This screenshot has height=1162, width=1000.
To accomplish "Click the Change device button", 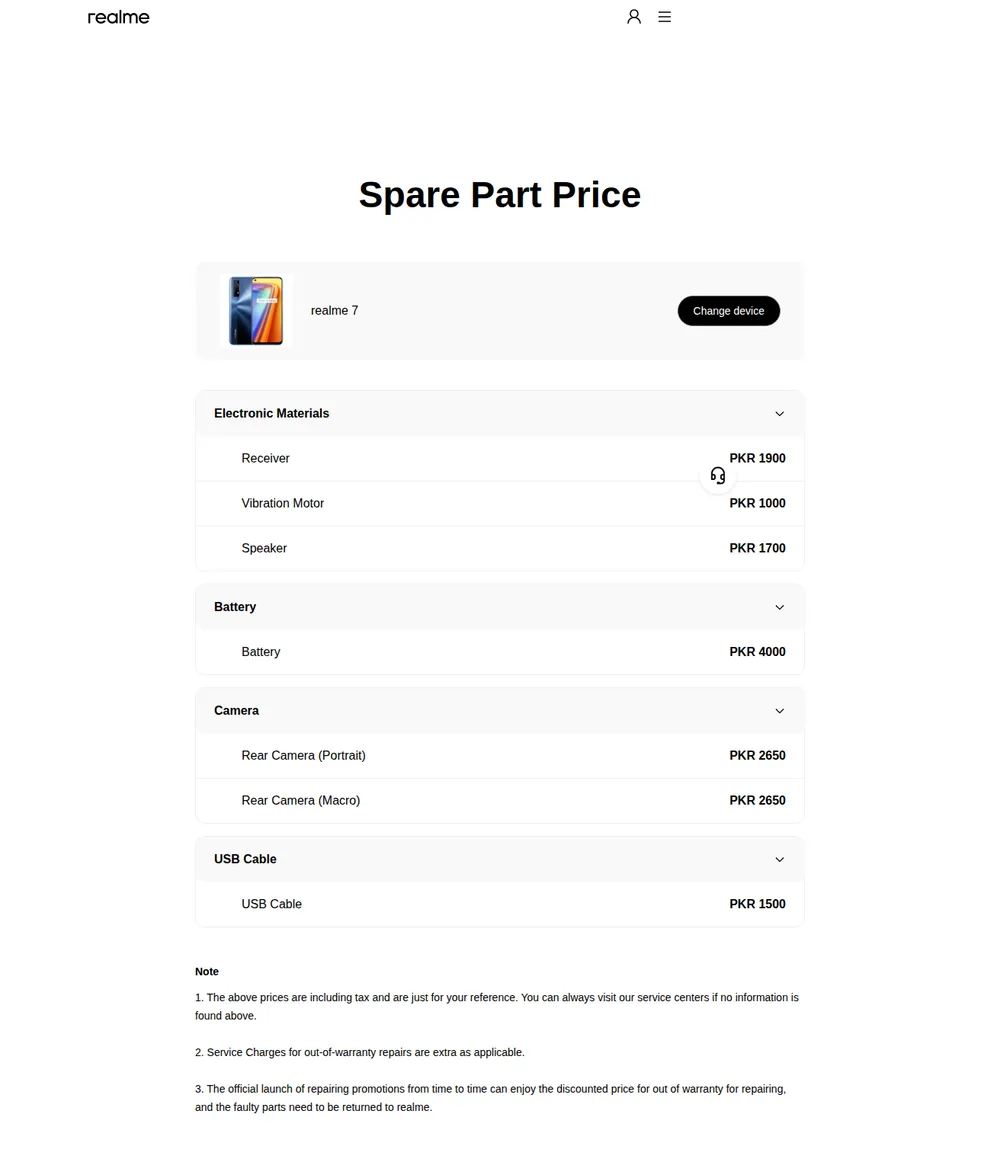I will [x=728, y=311].
